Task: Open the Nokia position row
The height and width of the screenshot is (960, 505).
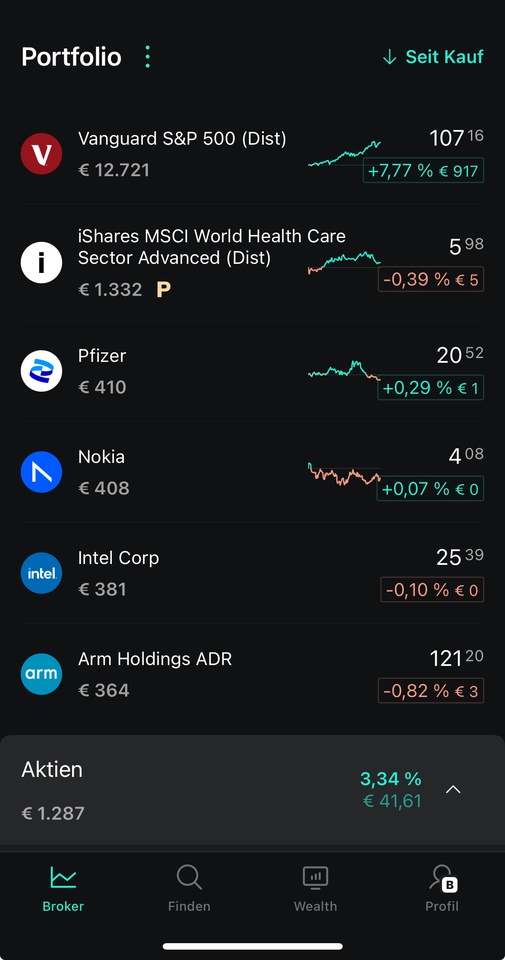Action: tap(252, 472)
